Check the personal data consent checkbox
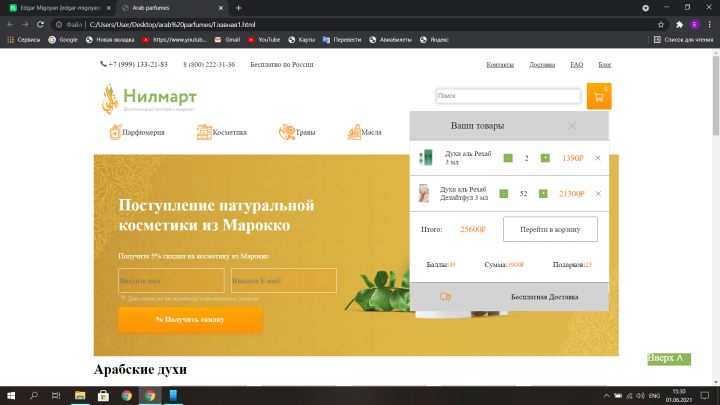720x405 pixels. pos(123,298)
